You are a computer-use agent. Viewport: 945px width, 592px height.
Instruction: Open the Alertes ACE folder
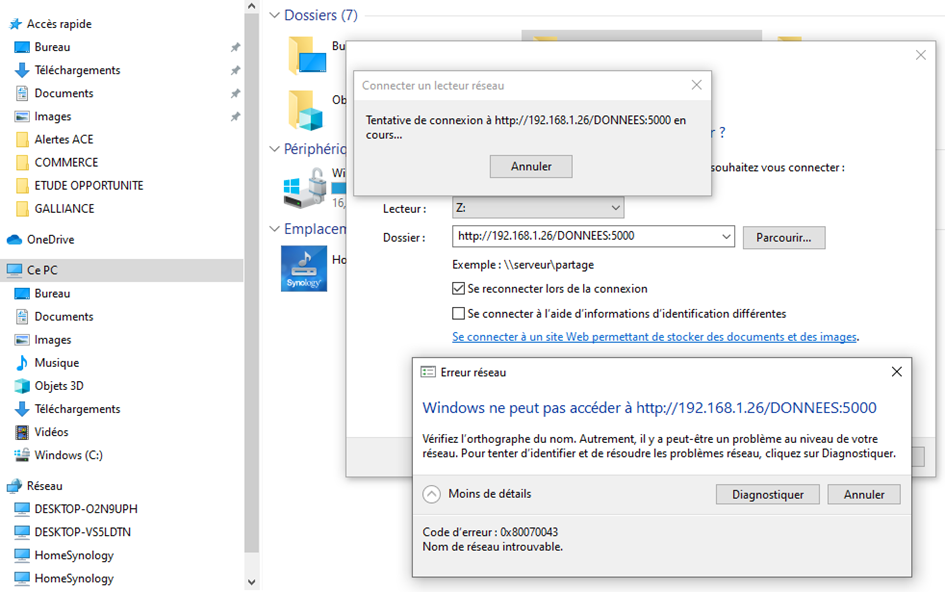tap(63, 139)
